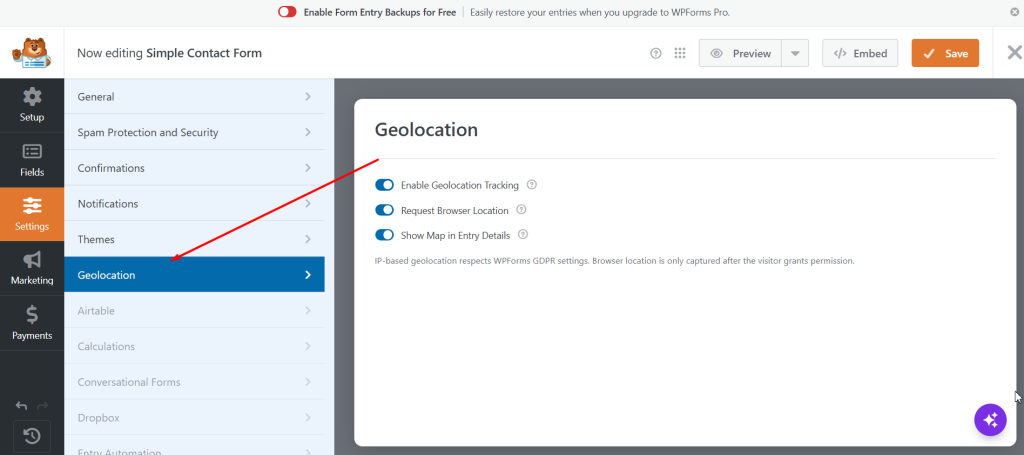This screenshot has height=455, width=1024.
Task: Click the purple AI sparkle assistant button
Action: tap(990, 419)
